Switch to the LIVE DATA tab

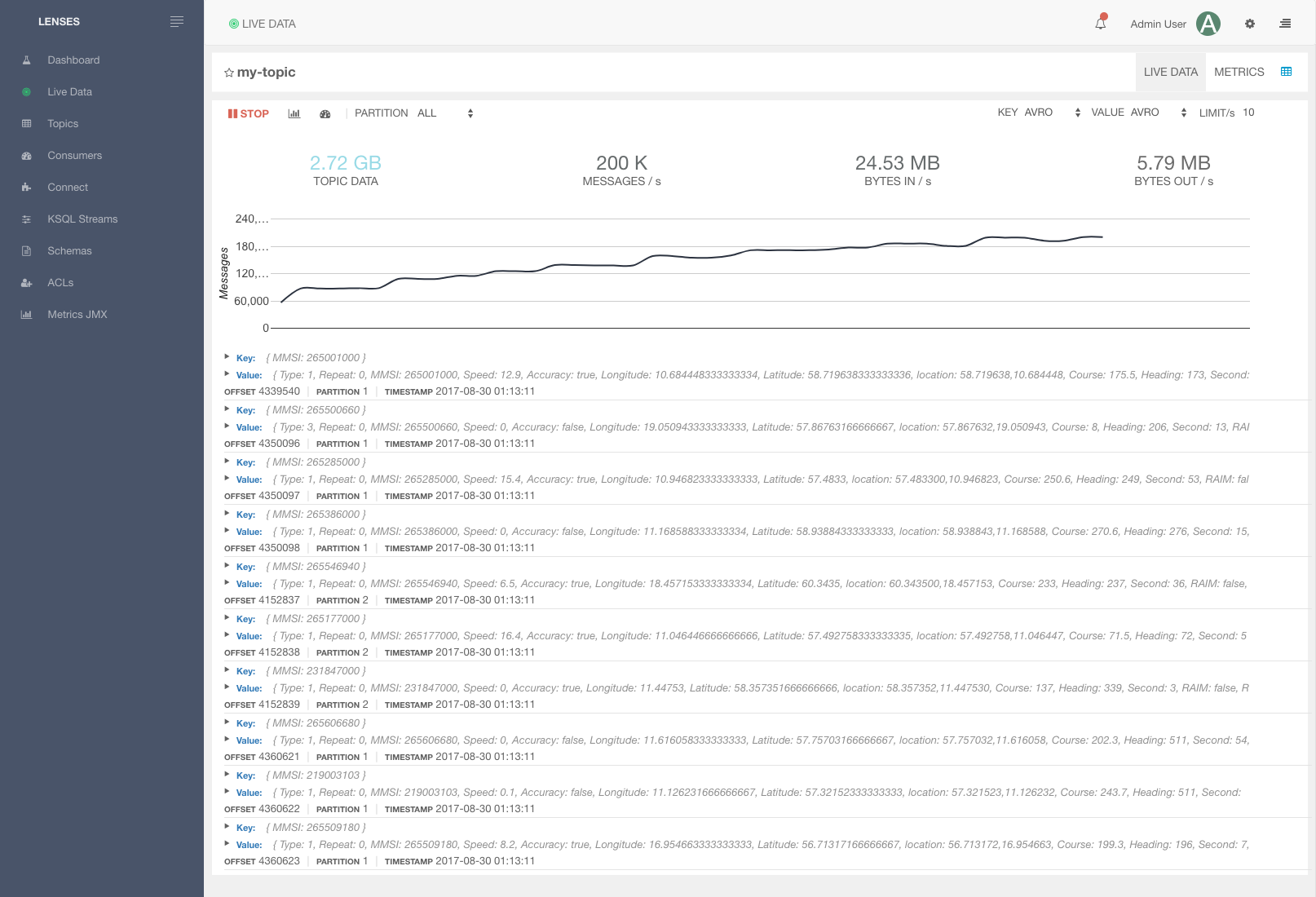point(1171,72)
